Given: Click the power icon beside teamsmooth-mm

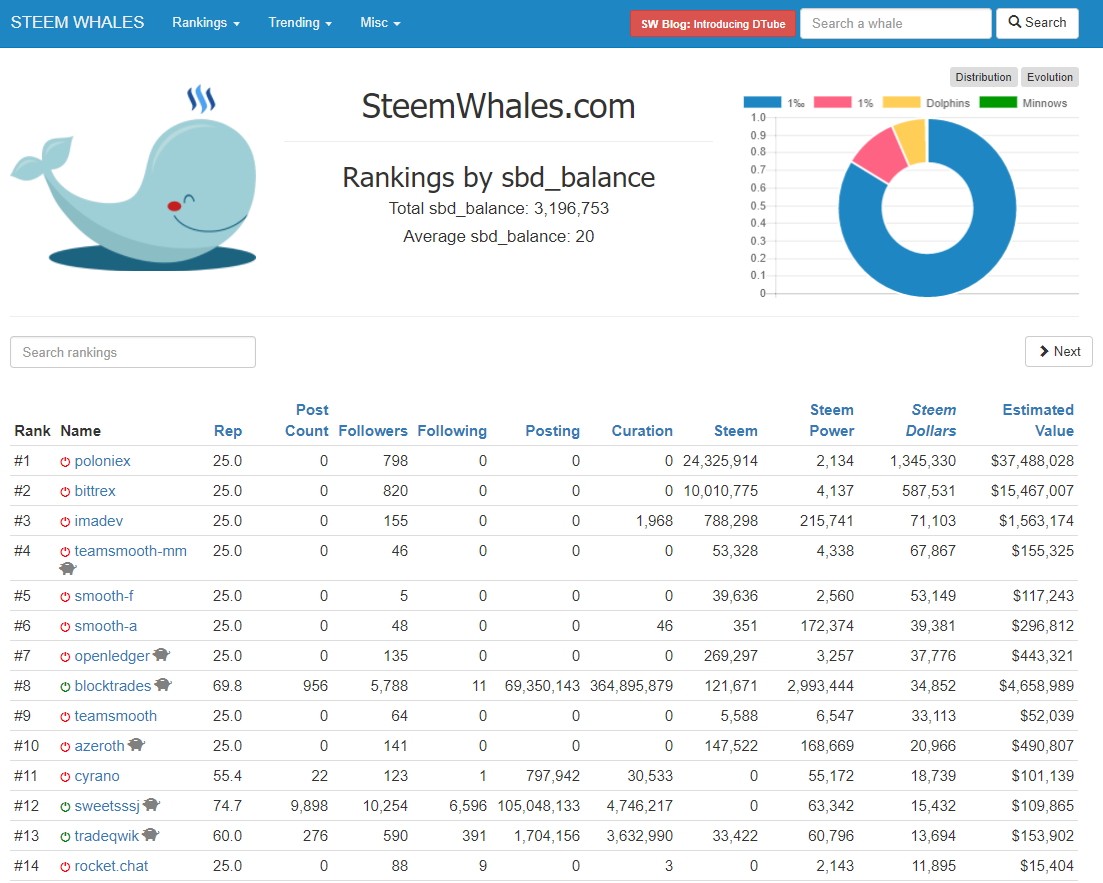Looking at the screenshot, I should [x=65, y=552].
